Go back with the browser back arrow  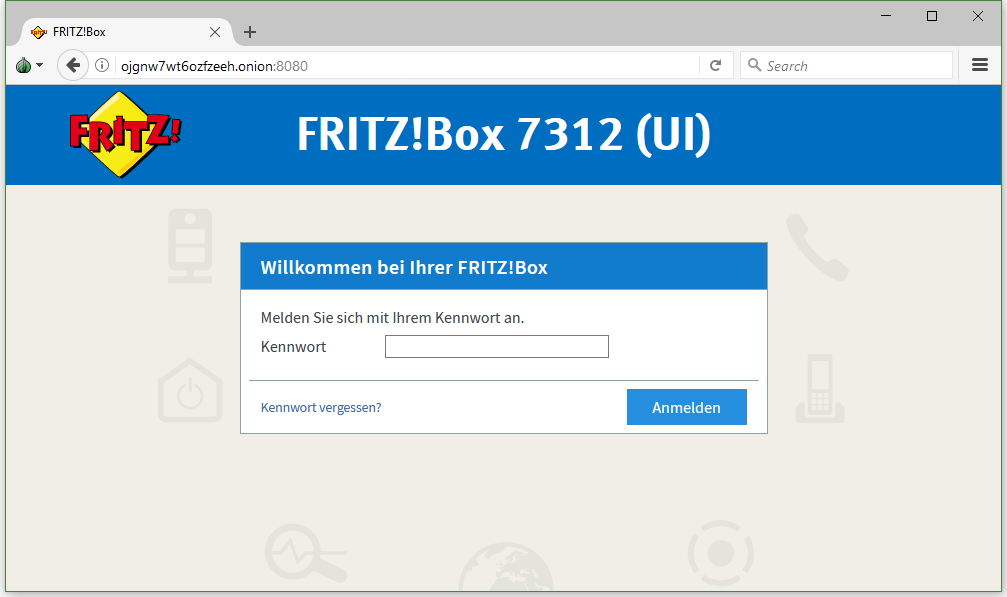point(73,65)
